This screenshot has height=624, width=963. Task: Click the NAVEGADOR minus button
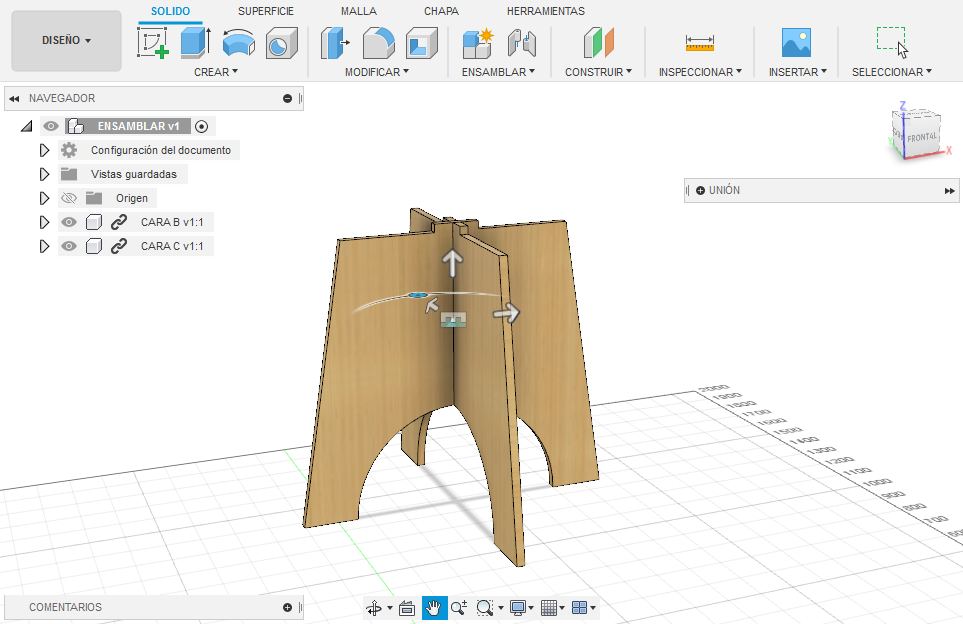(287, 98)
